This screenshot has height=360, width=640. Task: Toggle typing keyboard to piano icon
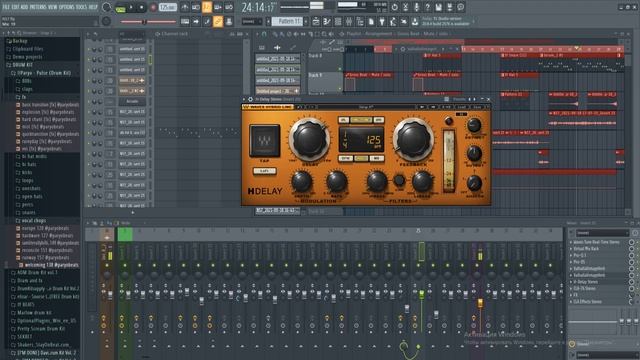(185, 21)
